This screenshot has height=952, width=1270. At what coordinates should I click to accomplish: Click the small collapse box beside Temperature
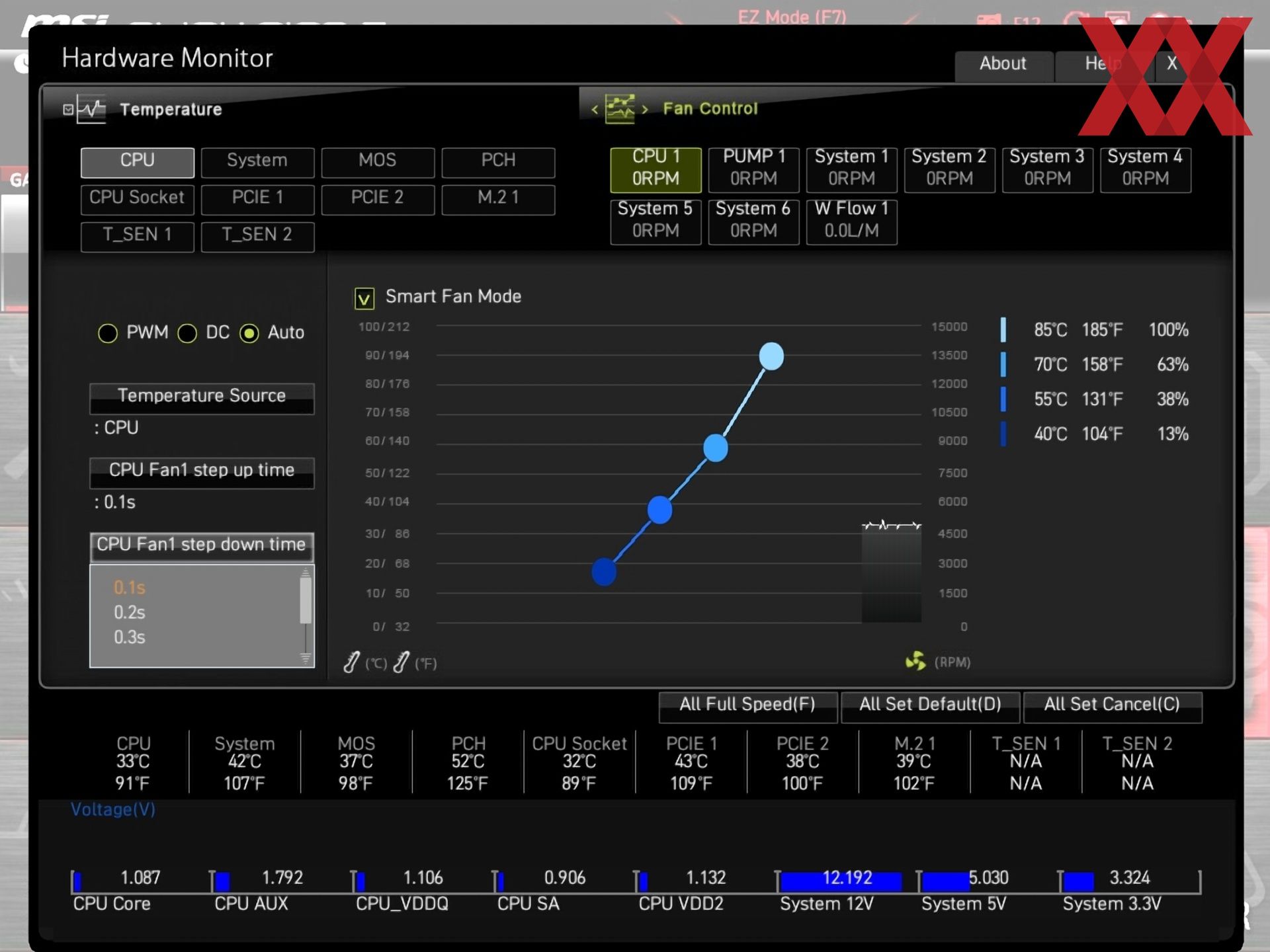click(68, 109)
